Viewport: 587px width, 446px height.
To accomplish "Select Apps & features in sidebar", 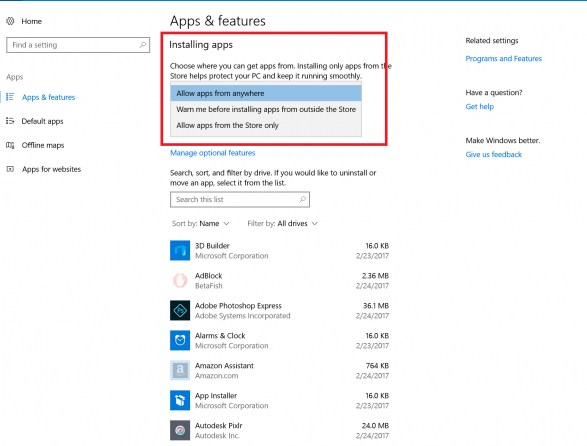I will [48, 97].
